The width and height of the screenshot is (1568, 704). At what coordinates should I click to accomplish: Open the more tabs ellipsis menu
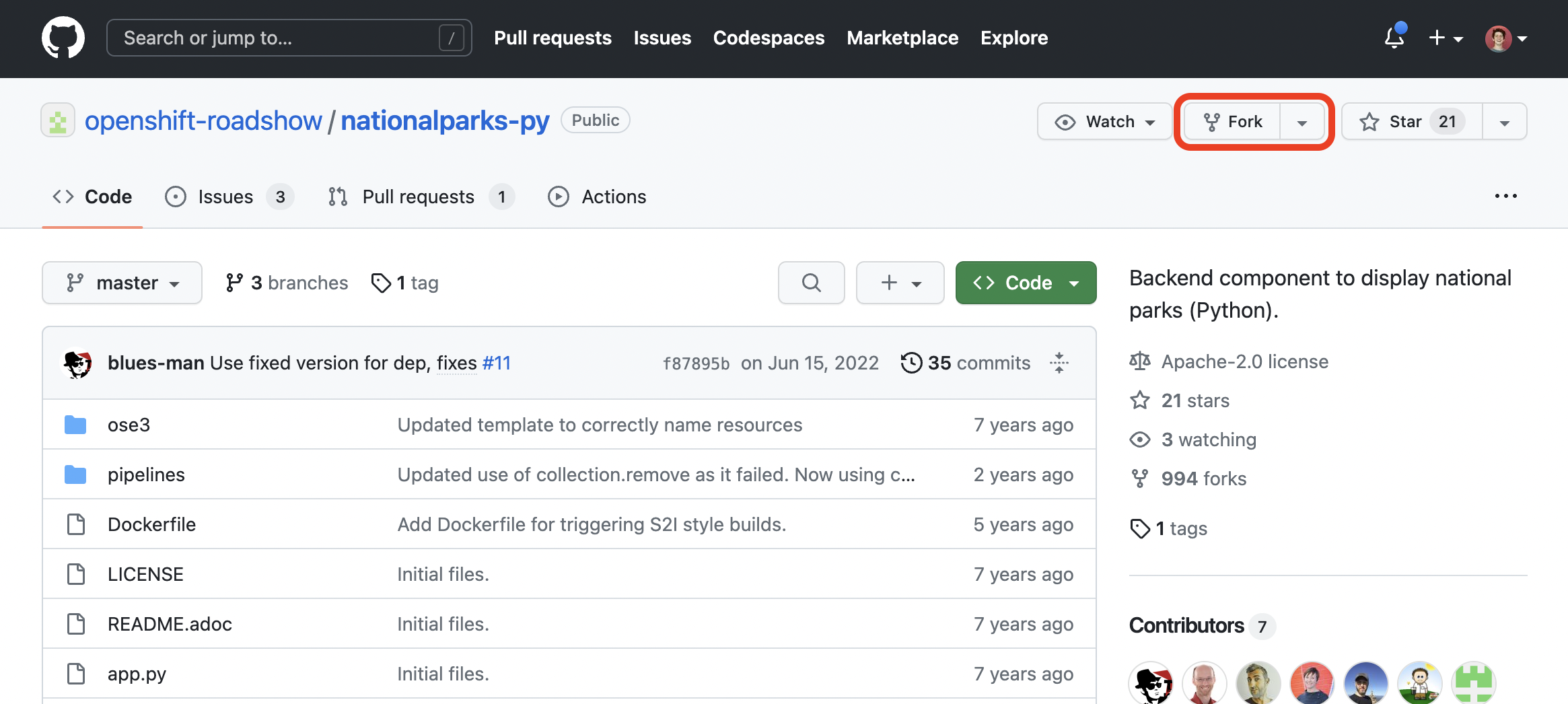(x=1505, y=196)
